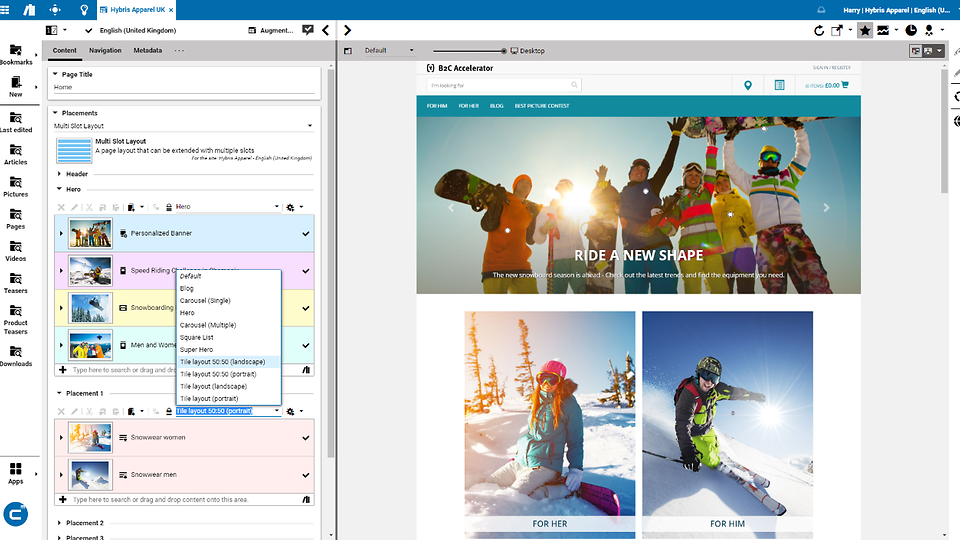This screenshot has height=540, width=960.
Task: Collapse the Placements section
Action: [x=55, y=113]
